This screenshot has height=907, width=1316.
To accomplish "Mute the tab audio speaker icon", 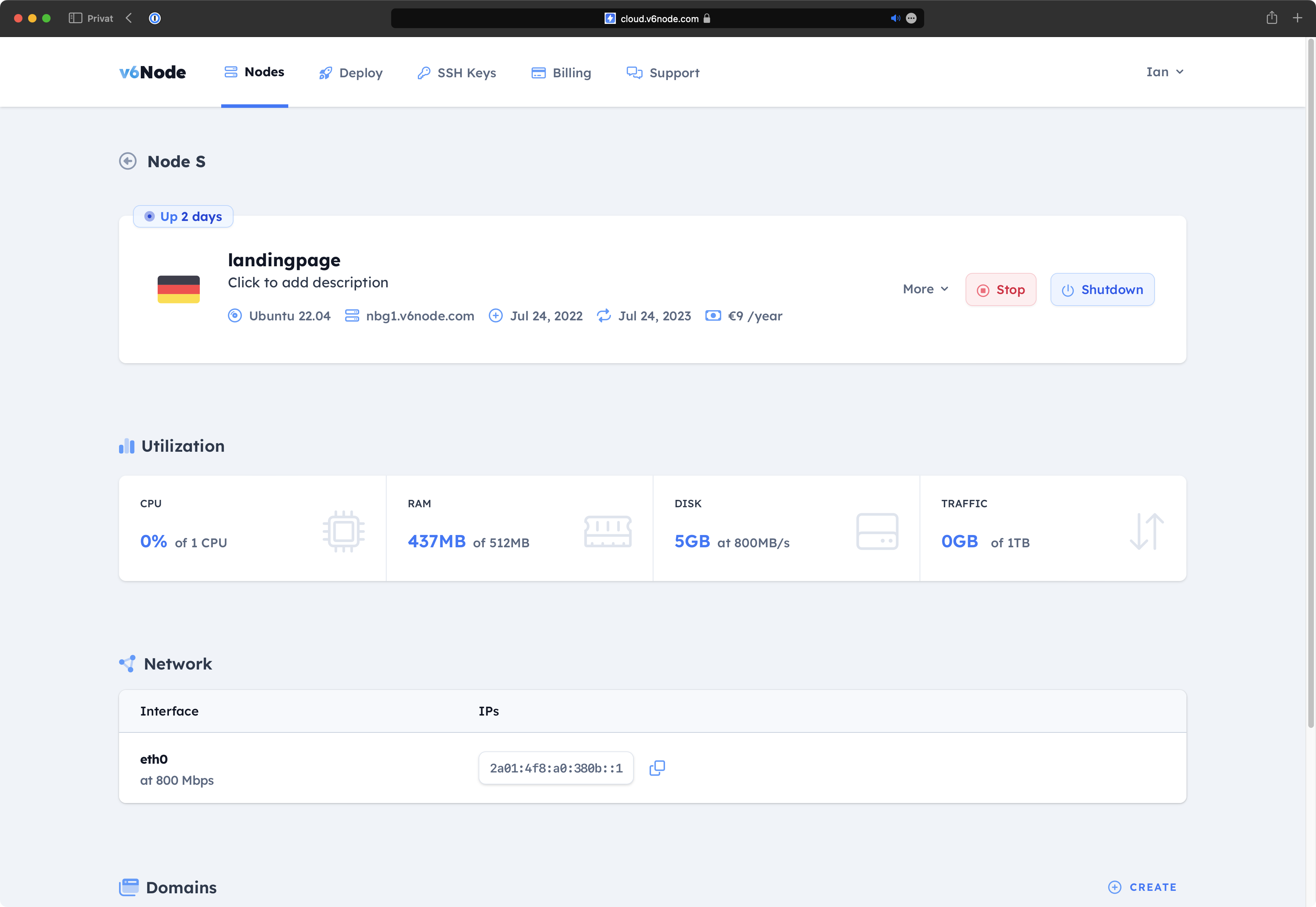I will pos(895,18).
